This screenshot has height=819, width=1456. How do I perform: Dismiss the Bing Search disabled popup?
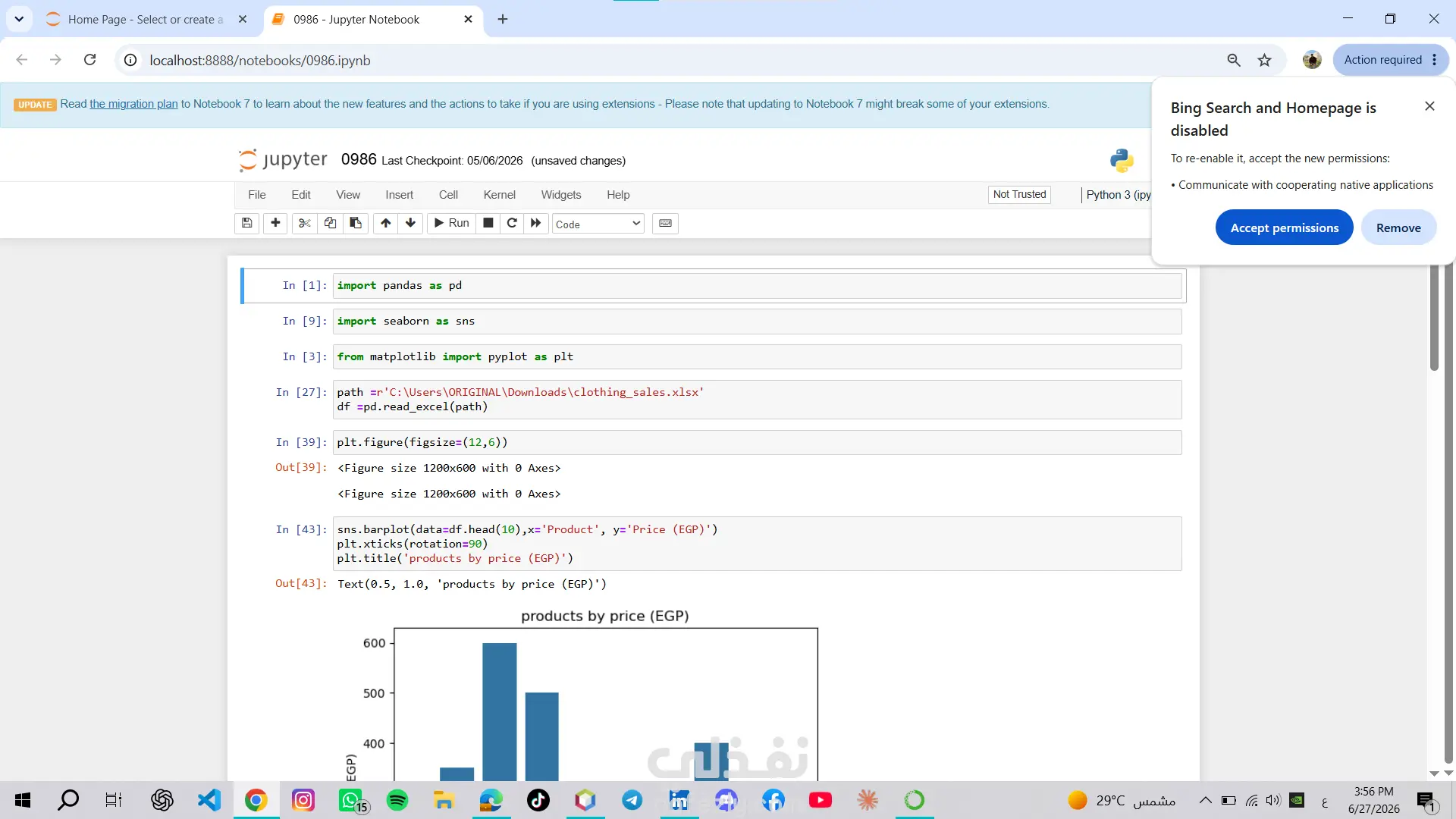pyautogui.click(x=1429, y=106)
